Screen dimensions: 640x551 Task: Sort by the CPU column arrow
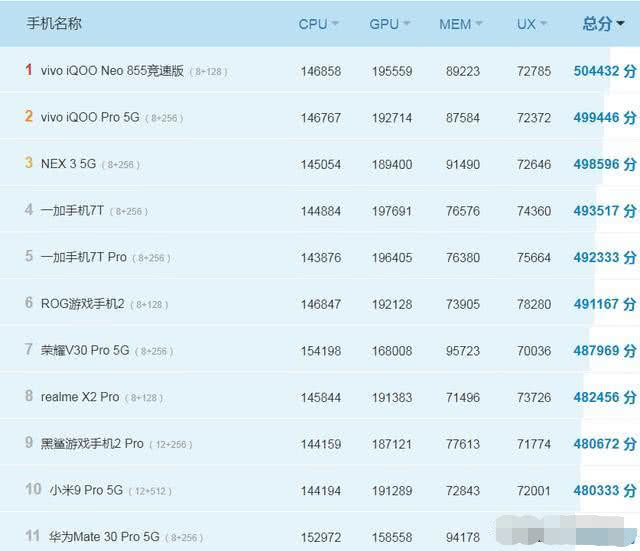(x=335, y=24)
